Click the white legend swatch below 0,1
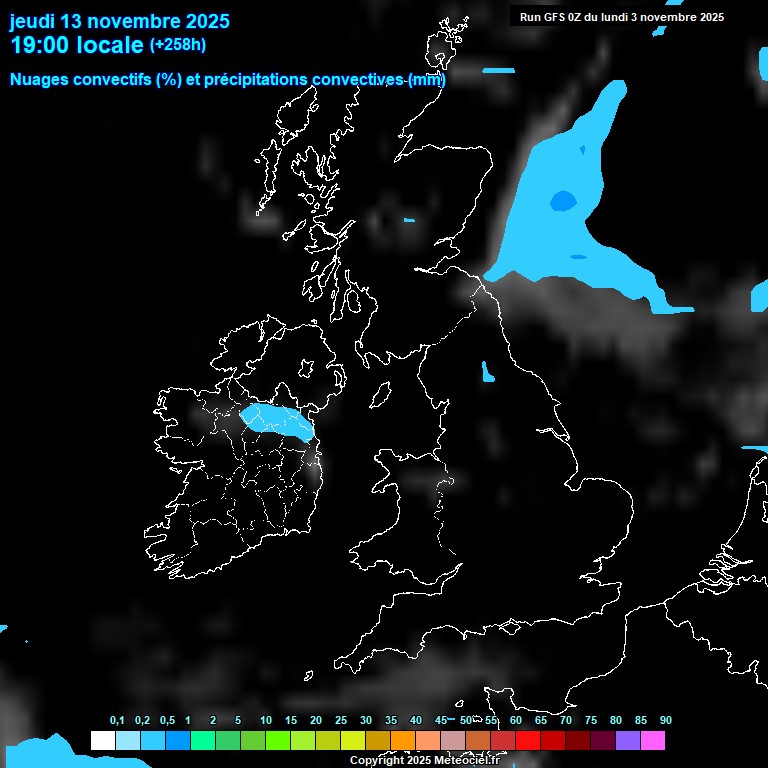This screenshot has height=768, width=768. pyautogui.click(x=102, y=741)
